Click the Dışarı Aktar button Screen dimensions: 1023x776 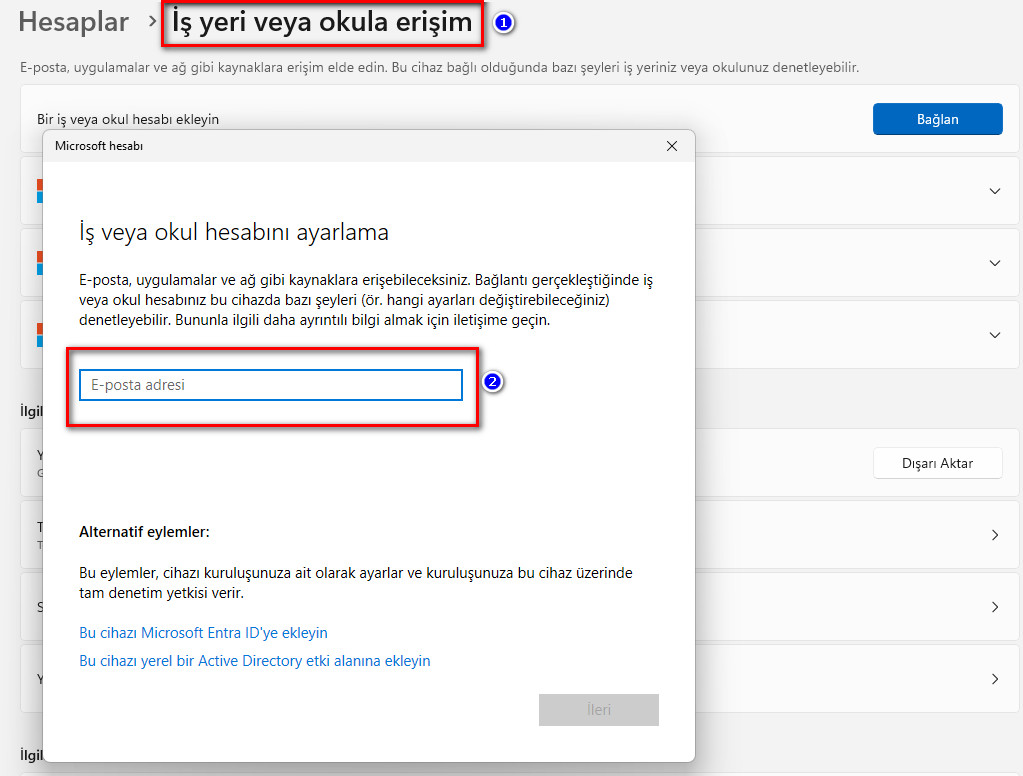(937, 463)
